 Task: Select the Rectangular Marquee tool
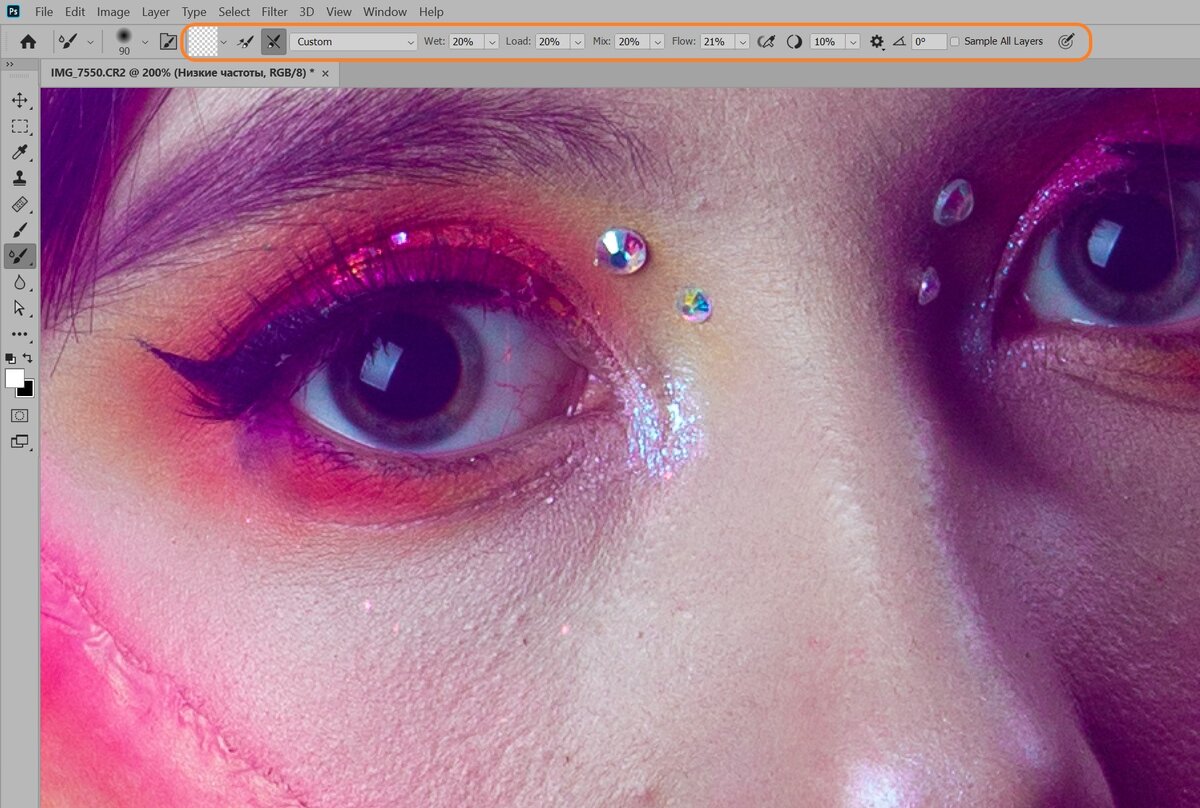(x=19, y=126)
